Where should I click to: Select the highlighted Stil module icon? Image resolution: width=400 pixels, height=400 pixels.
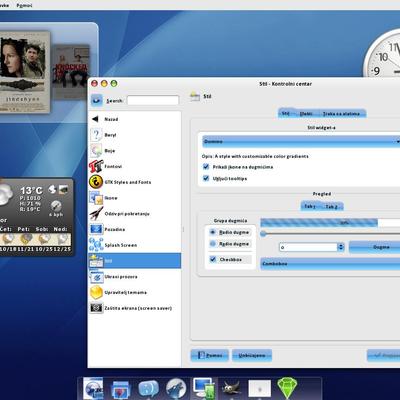click(96, 261)
